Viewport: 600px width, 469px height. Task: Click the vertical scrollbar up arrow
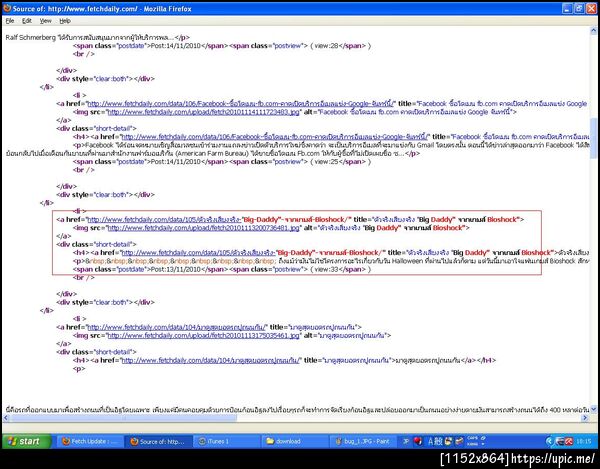click(x=593, y=30)
